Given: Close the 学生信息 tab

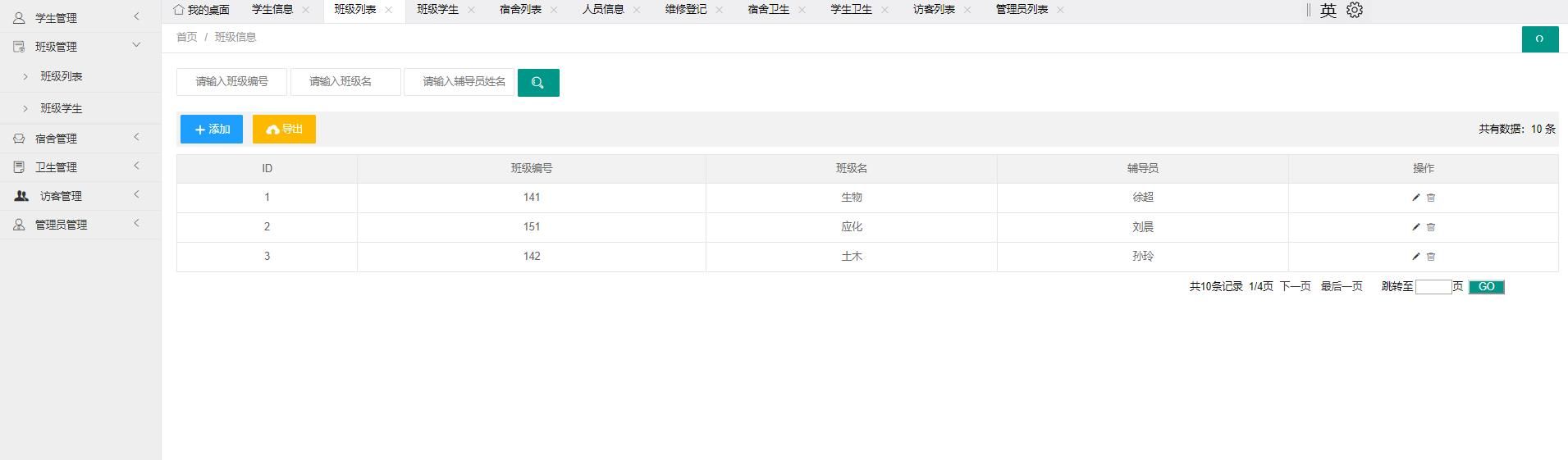Looking at the screenshot, I should pyautogui.click(x=306, y=10).
